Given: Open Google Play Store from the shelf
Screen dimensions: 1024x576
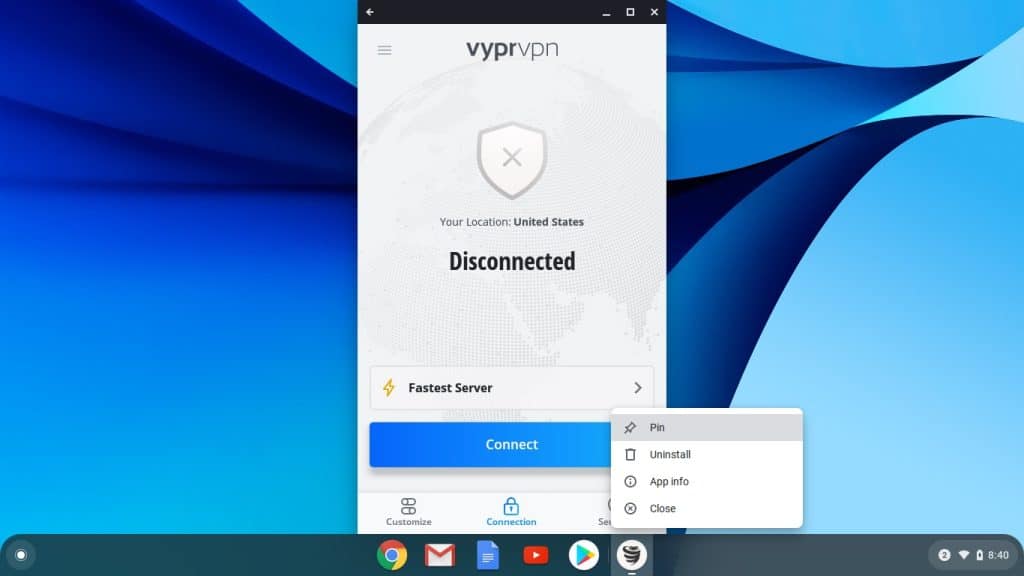Looking at the screenshot, I should (584, 555).
